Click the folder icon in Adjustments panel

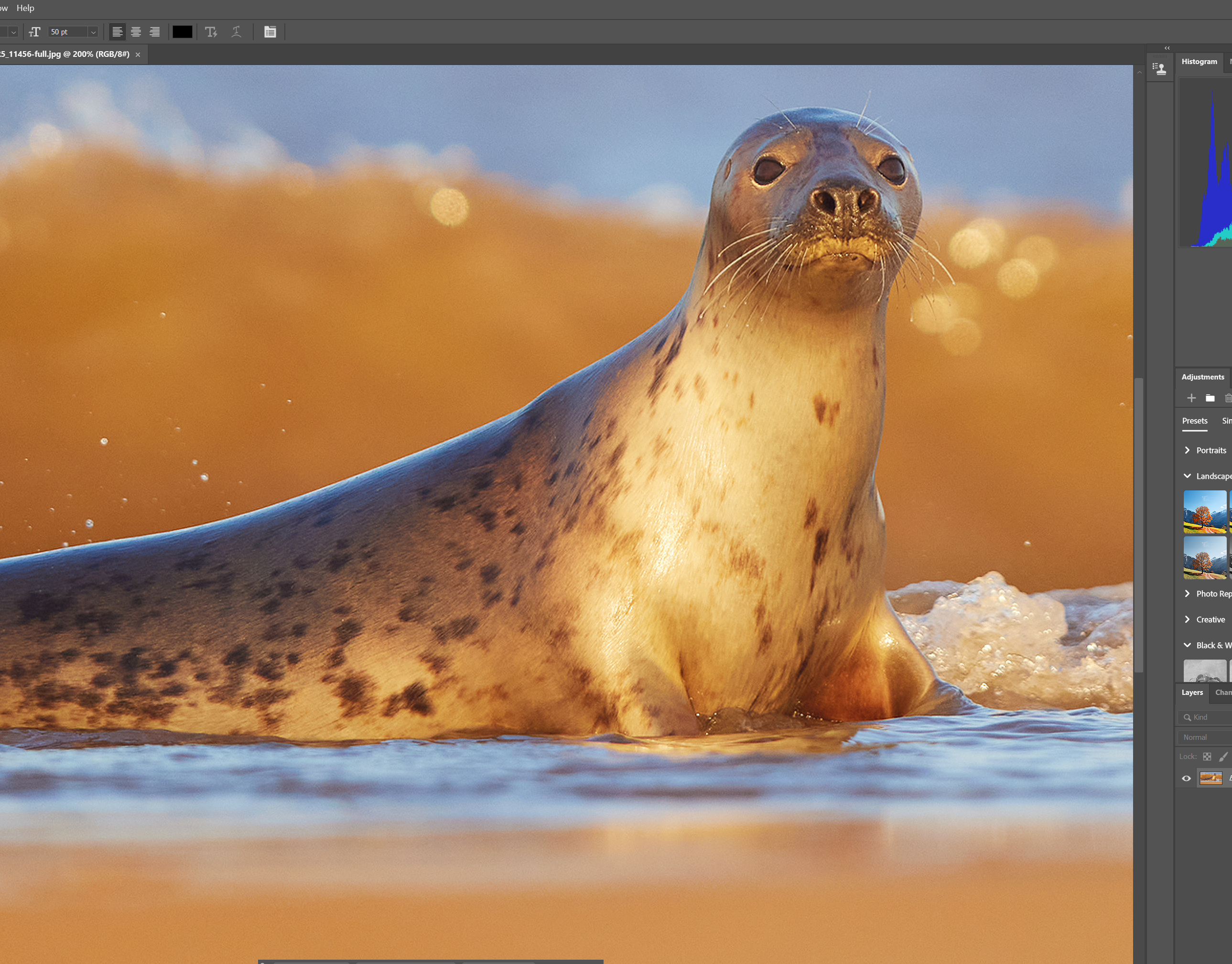click(x=1210, y=398)
